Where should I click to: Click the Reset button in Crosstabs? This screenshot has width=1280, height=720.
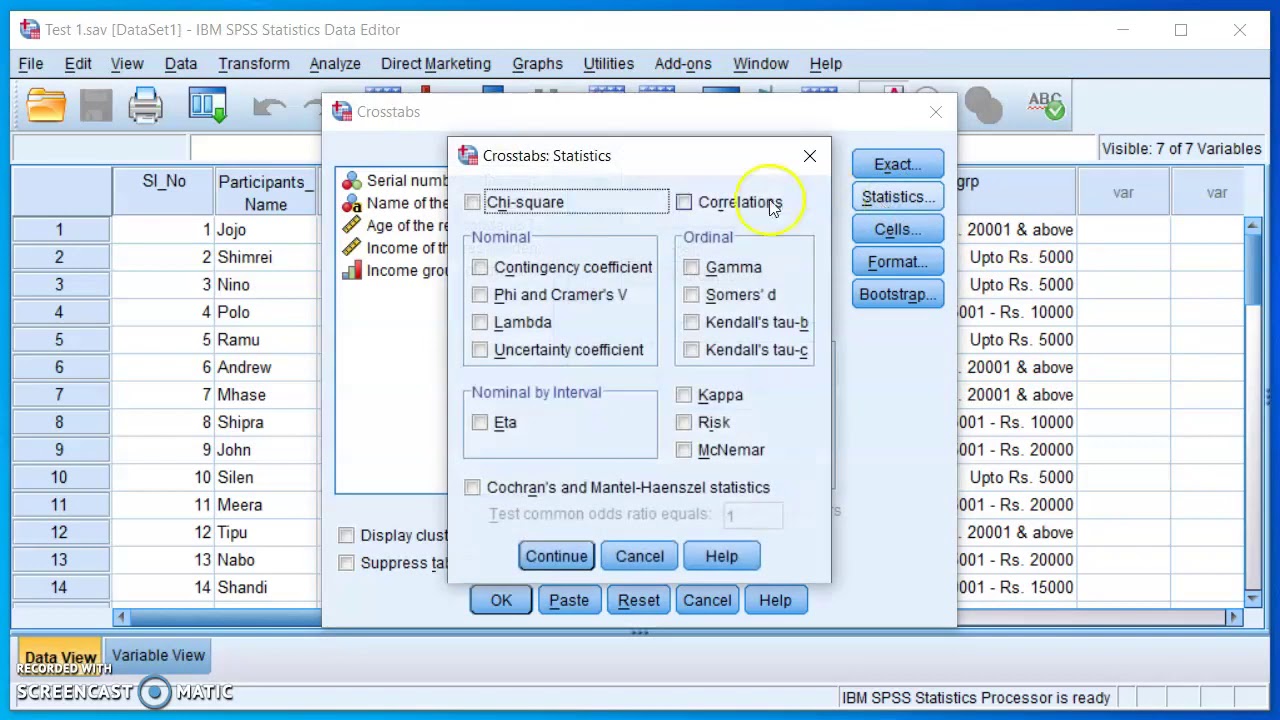click(x=639, y=600)
